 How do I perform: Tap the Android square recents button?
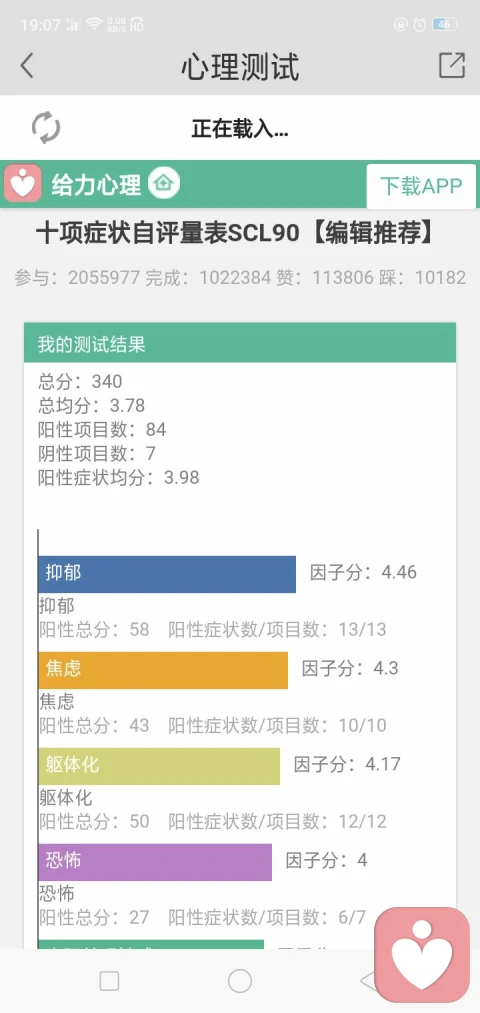109,981
